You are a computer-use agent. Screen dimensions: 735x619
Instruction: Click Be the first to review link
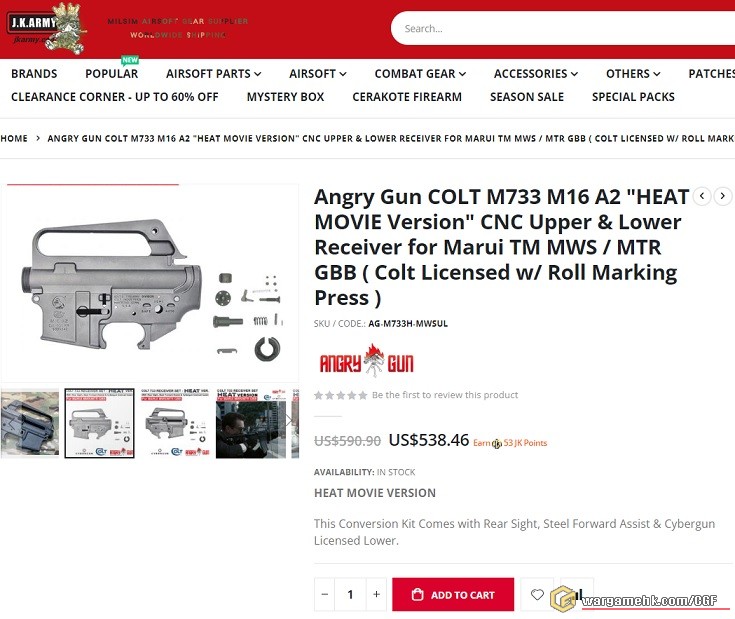point(445,395)
